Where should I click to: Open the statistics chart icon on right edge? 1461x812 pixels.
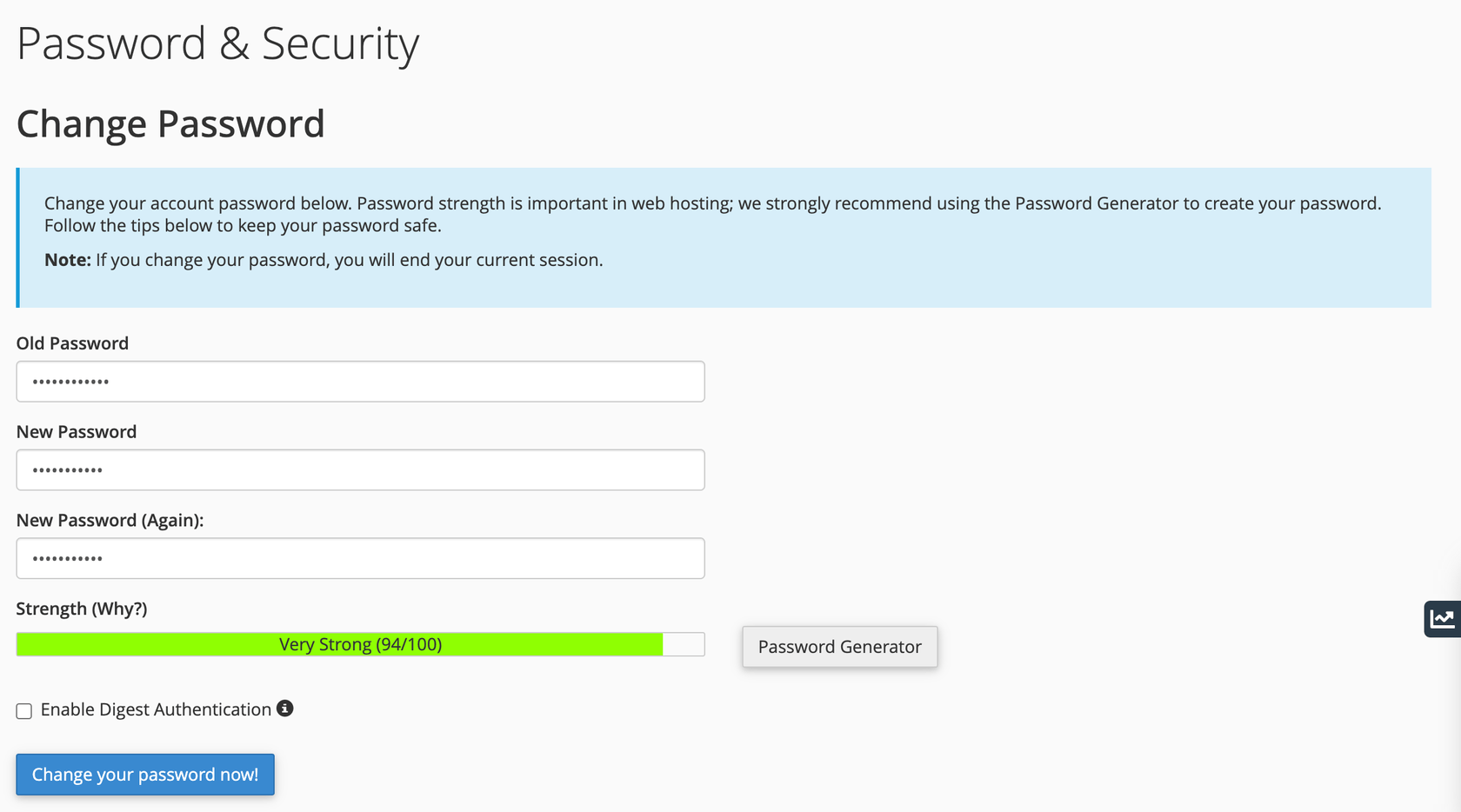pos(1443,619)
